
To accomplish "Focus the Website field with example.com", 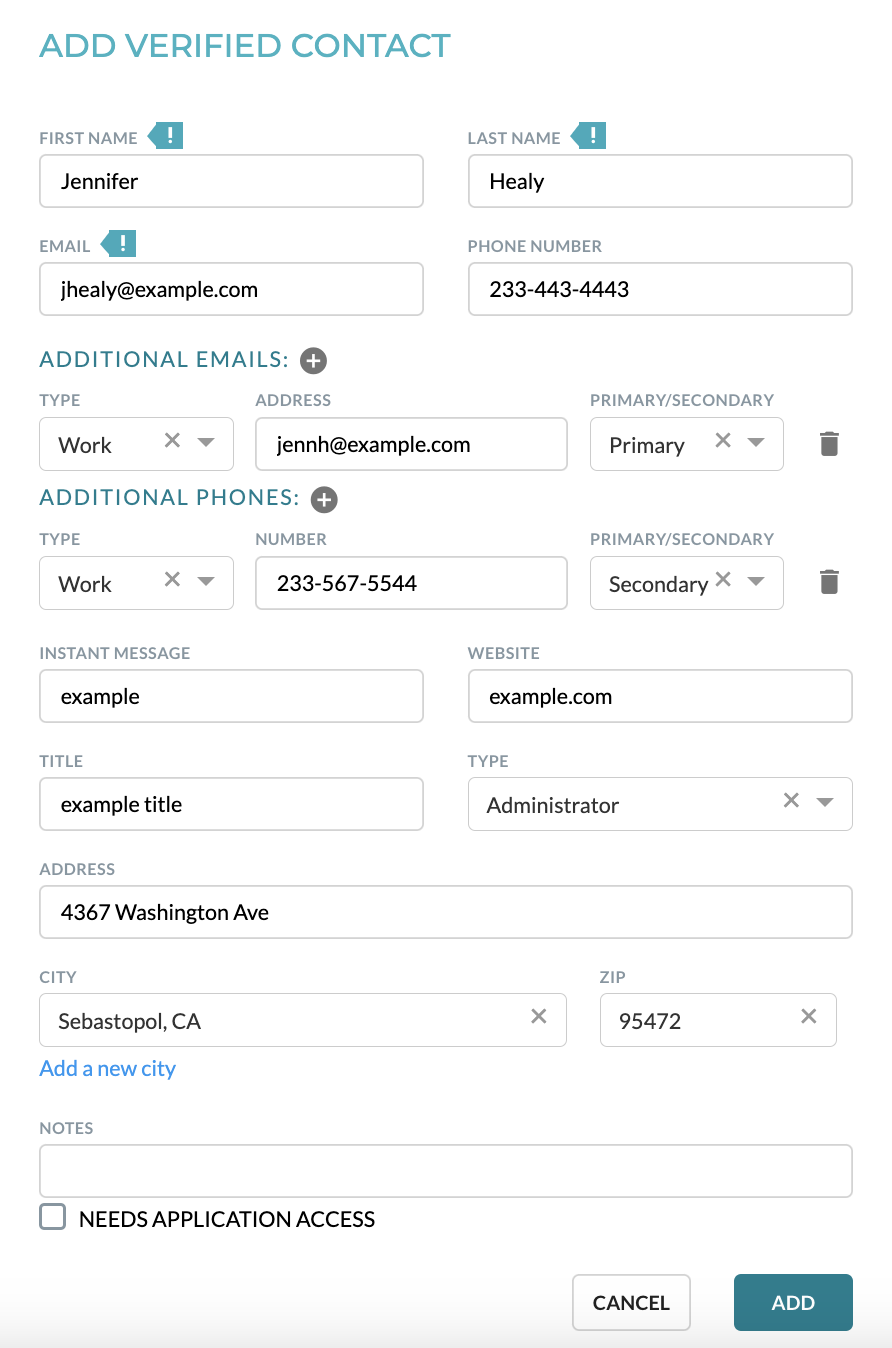I will (660, 696).
